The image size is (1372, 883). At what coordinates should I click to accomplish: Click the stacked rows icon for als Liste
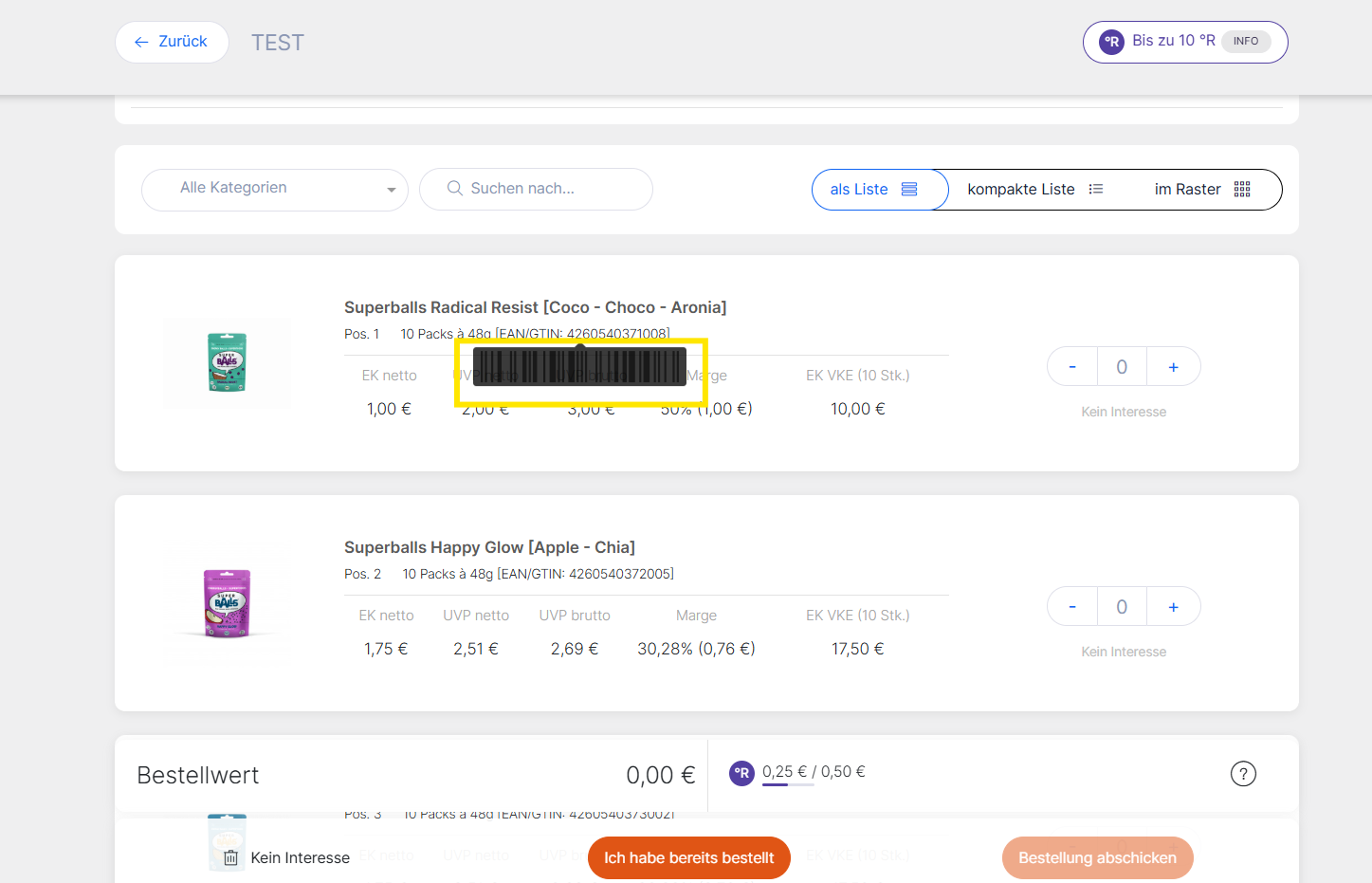[909, 190]
